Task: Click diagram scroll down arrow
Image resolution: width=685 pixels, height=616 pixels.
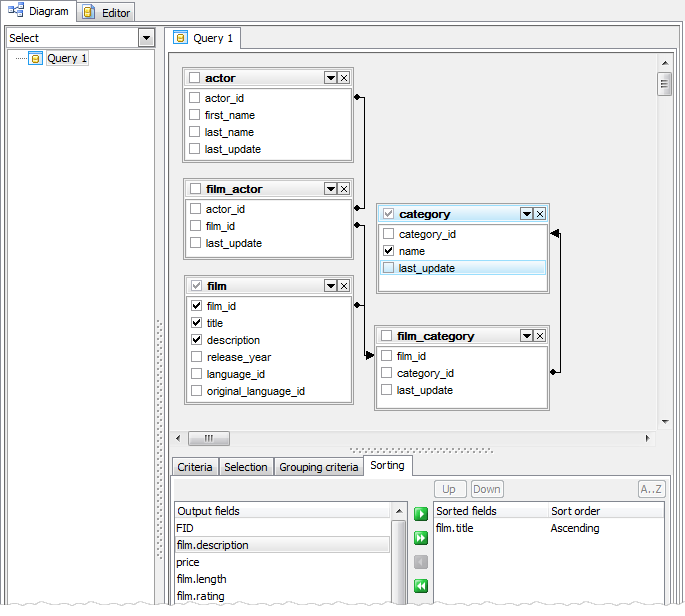Action: [x=665, y=422]
